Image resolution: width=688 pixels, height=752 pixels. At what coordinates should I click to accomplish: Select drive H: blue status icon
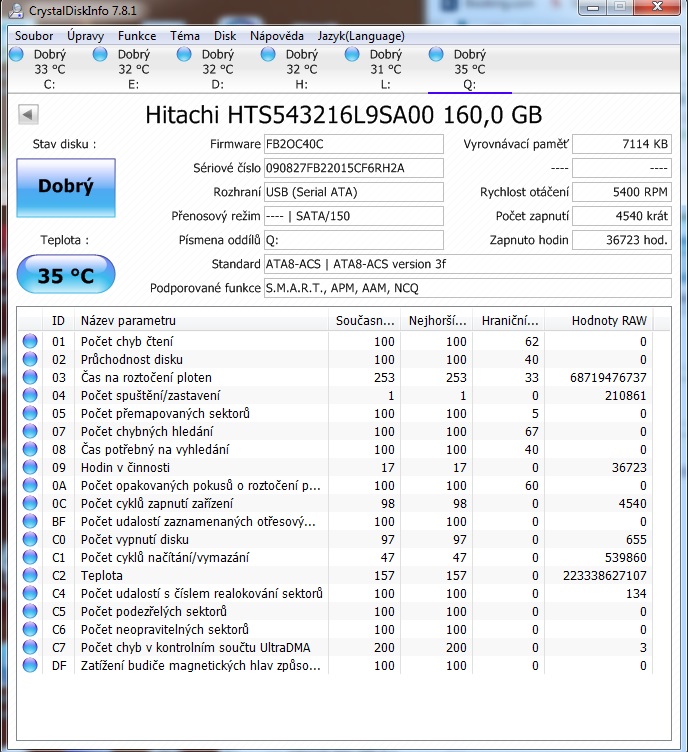click(x=268, y=55)
